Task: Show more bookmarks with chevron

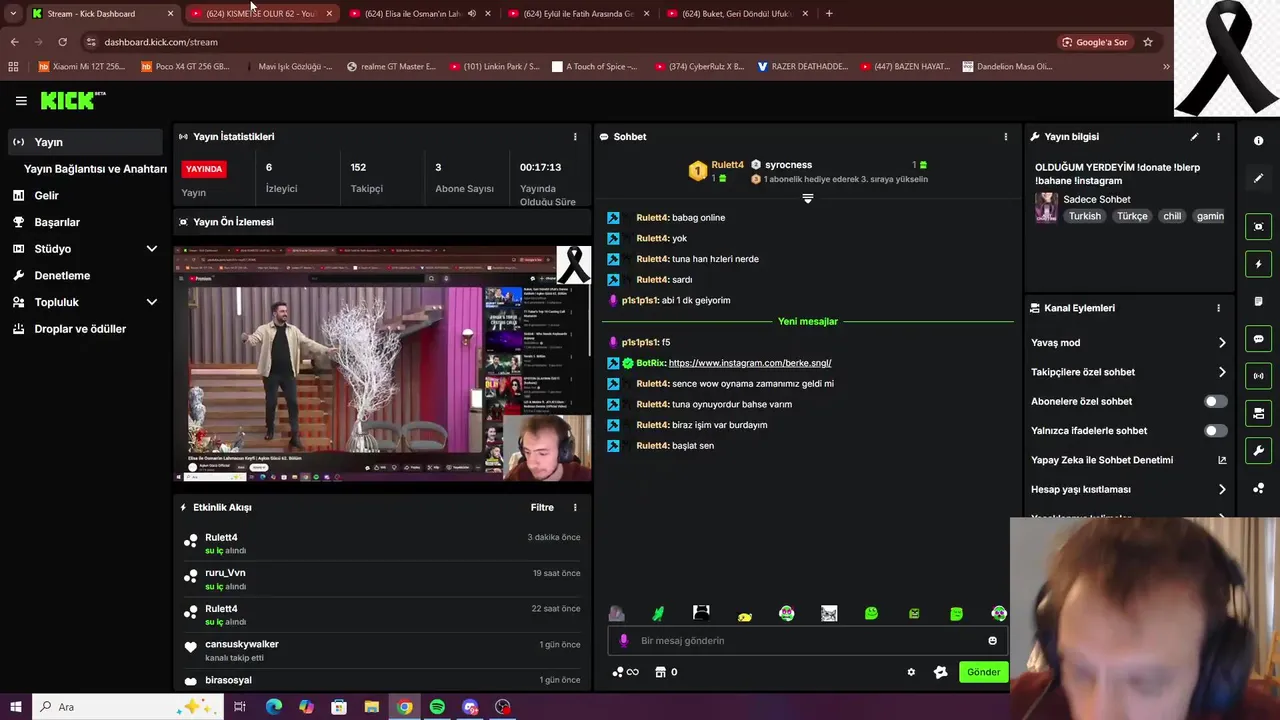Action: click(x=1166, y=67)
